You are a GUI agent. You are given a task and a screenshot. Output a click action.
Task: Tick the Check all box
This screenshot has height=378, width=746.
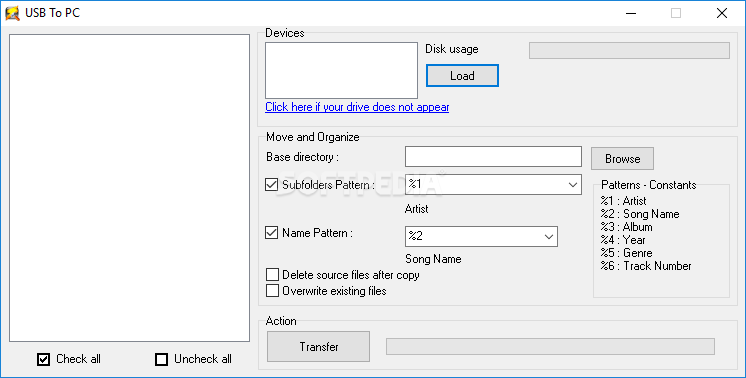43,359
